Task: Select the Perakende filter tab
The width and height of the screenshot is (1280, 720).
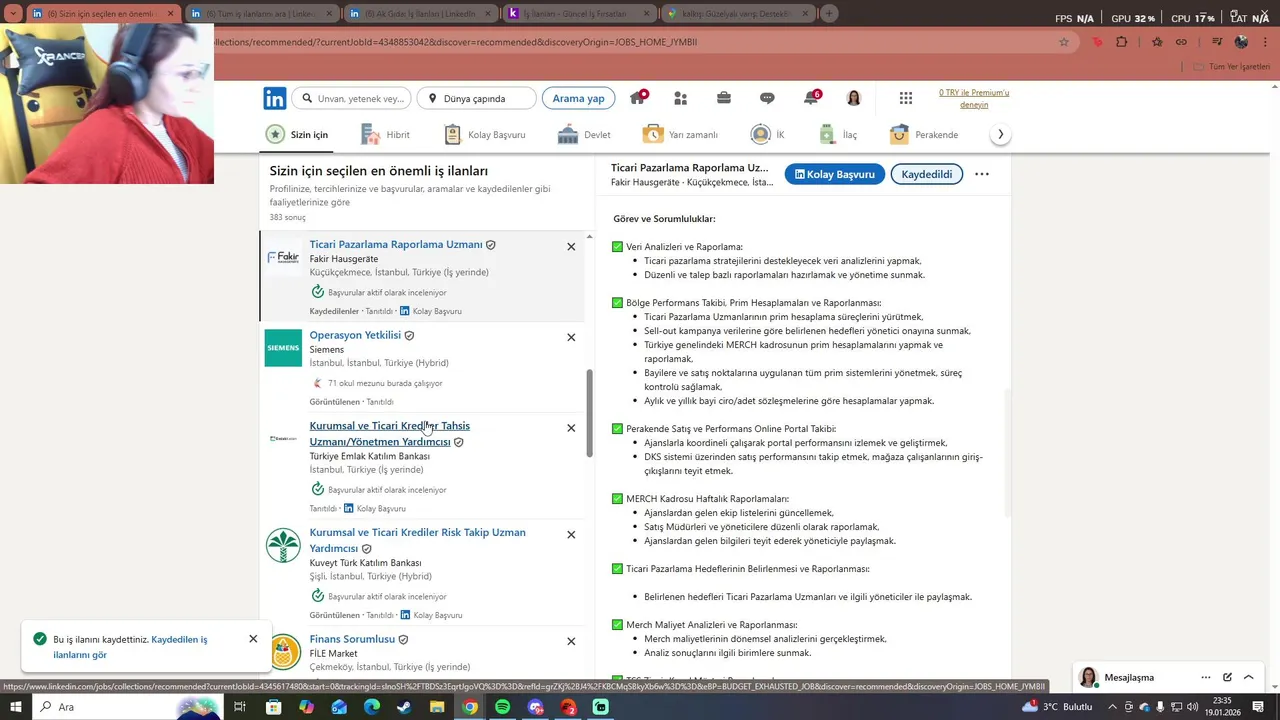Action: pos(924,134)
